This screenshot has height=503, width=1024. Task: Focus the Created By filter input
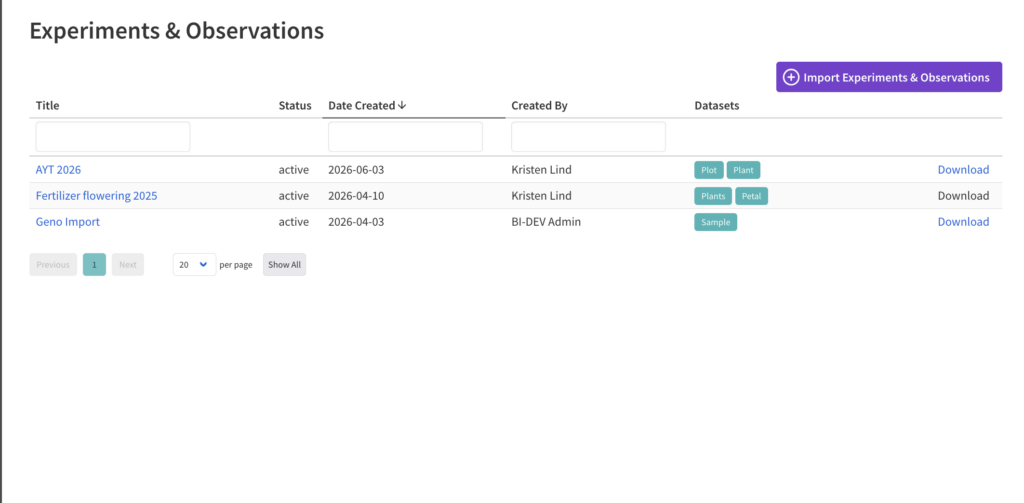point(588,137)
